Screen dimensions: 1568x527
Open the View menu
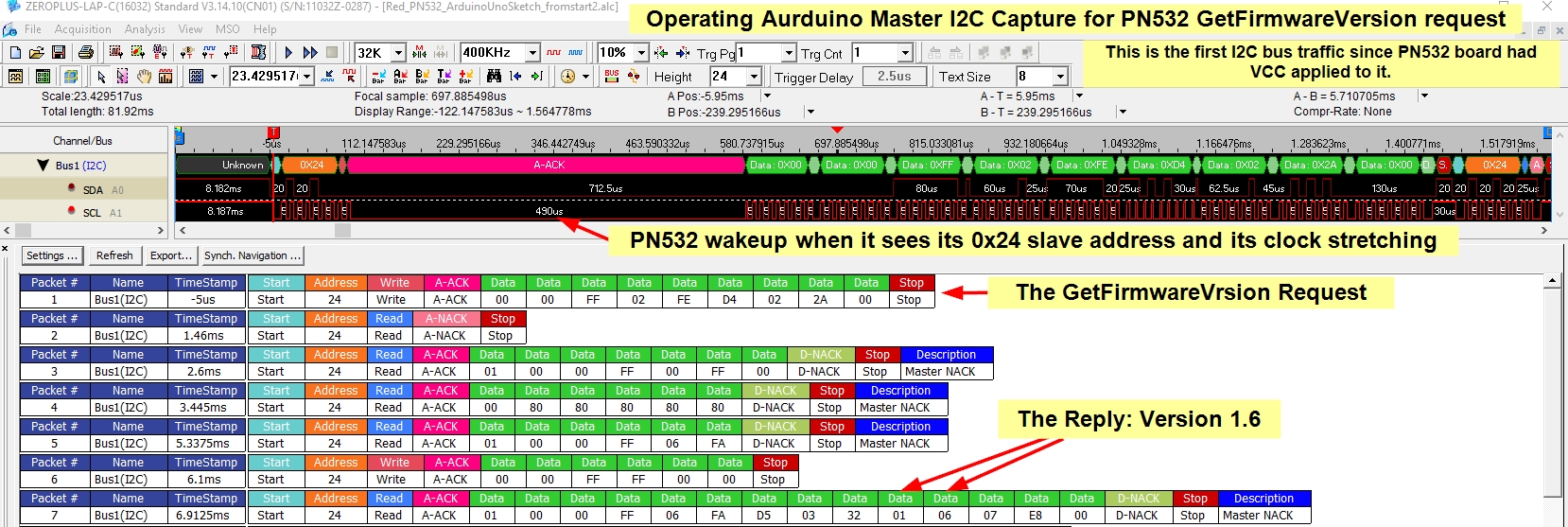coord(190,29)
